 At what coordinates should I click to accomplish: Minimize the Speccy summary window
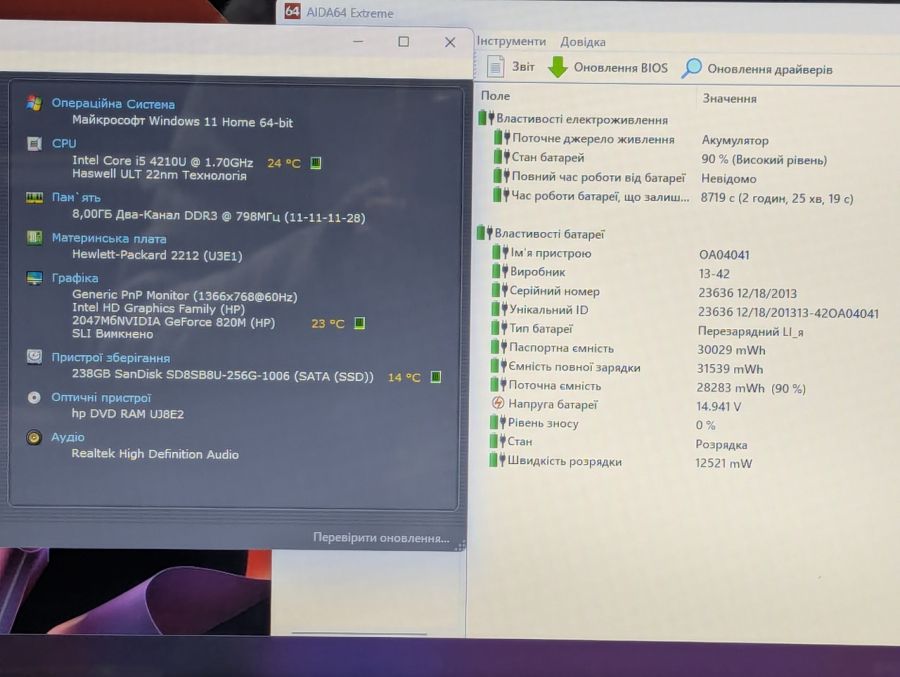(358, 41)
